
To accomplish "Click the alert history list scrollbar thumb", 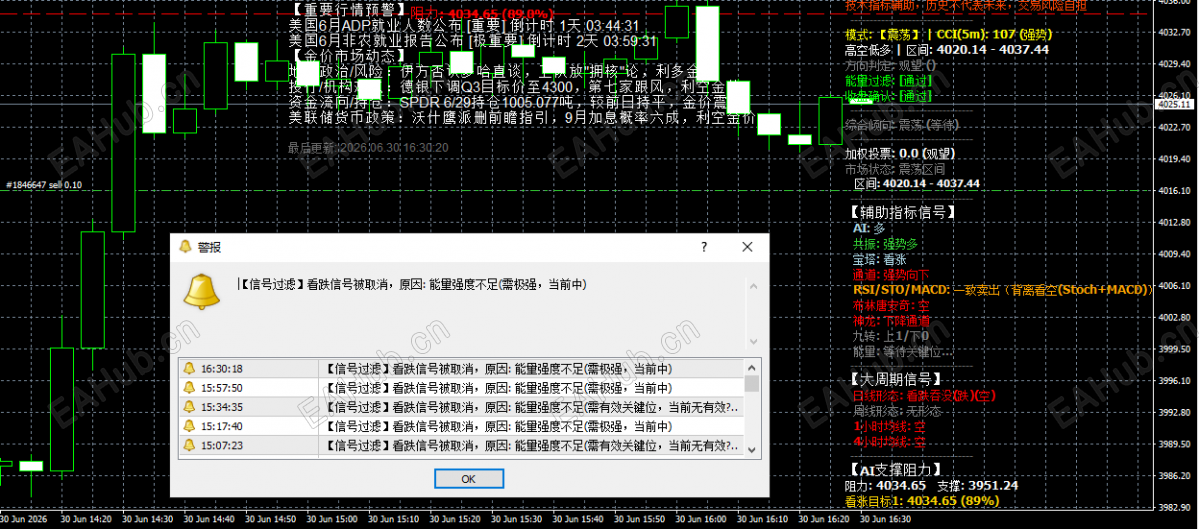I will [x=752, y=382].
